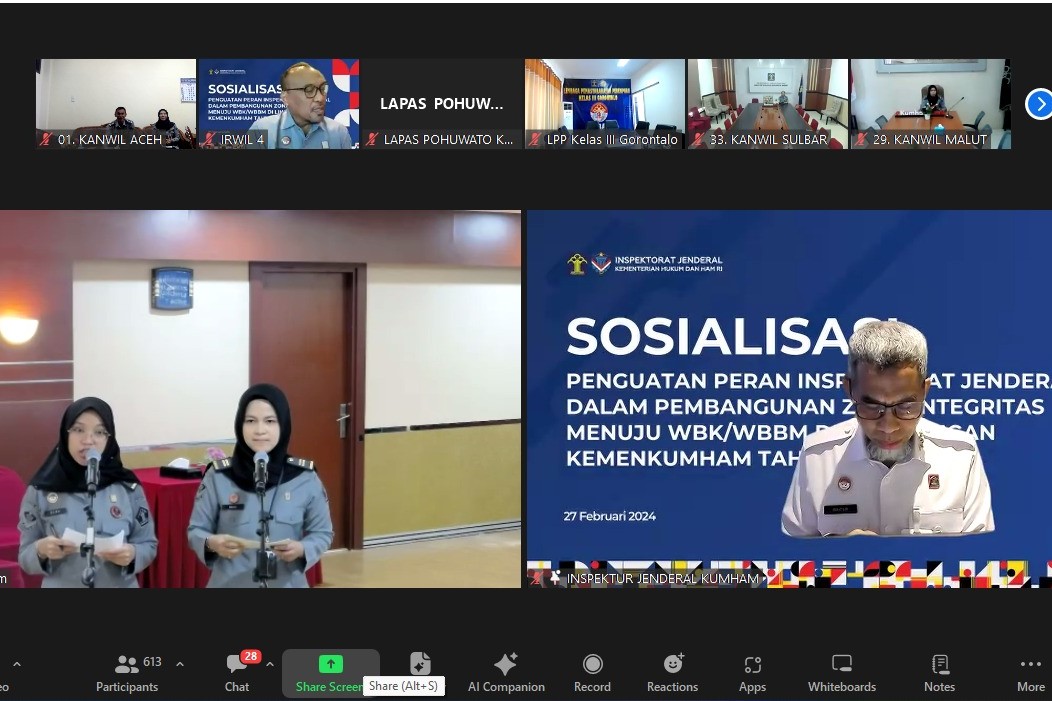Start recording with the Record button

tap(592, 673)
